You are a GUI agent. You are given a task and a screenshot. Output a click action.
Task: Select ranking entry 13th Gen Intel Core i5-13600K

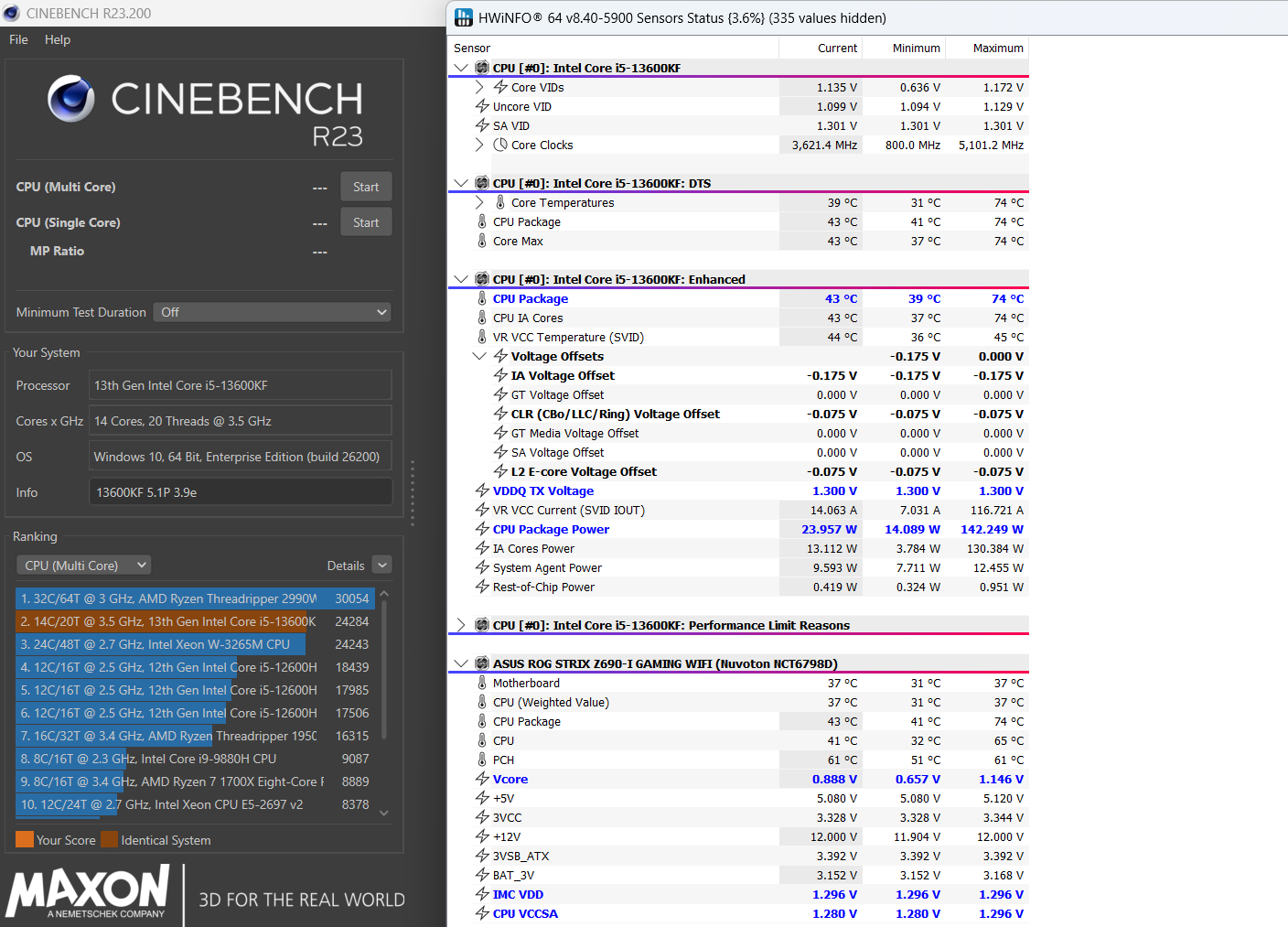tap(195, 621)
